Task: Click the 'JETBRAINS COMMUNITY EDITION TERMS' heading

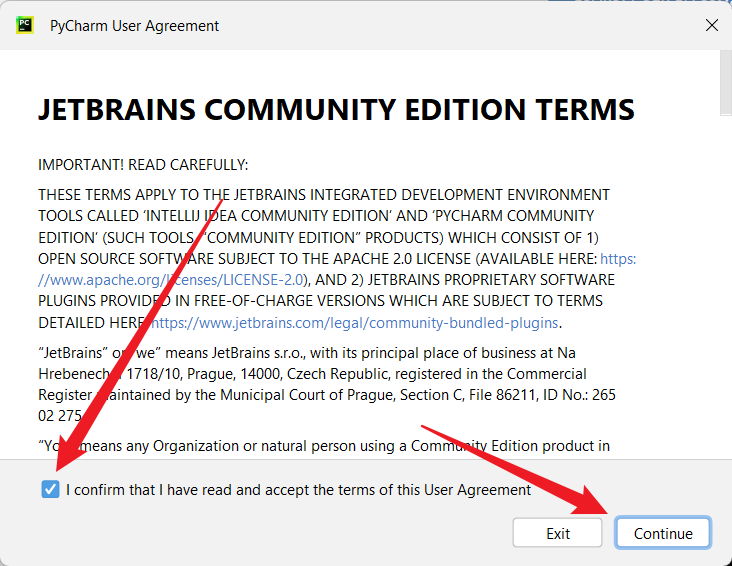Action: (x=336, y=110)
